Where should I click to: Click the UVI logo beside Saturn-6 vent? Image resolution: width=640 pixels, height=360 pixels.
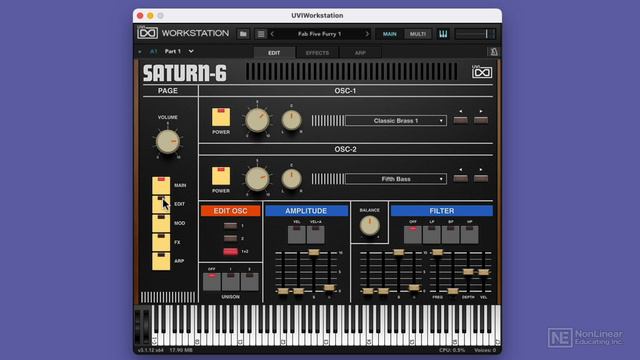click(482, 72)
